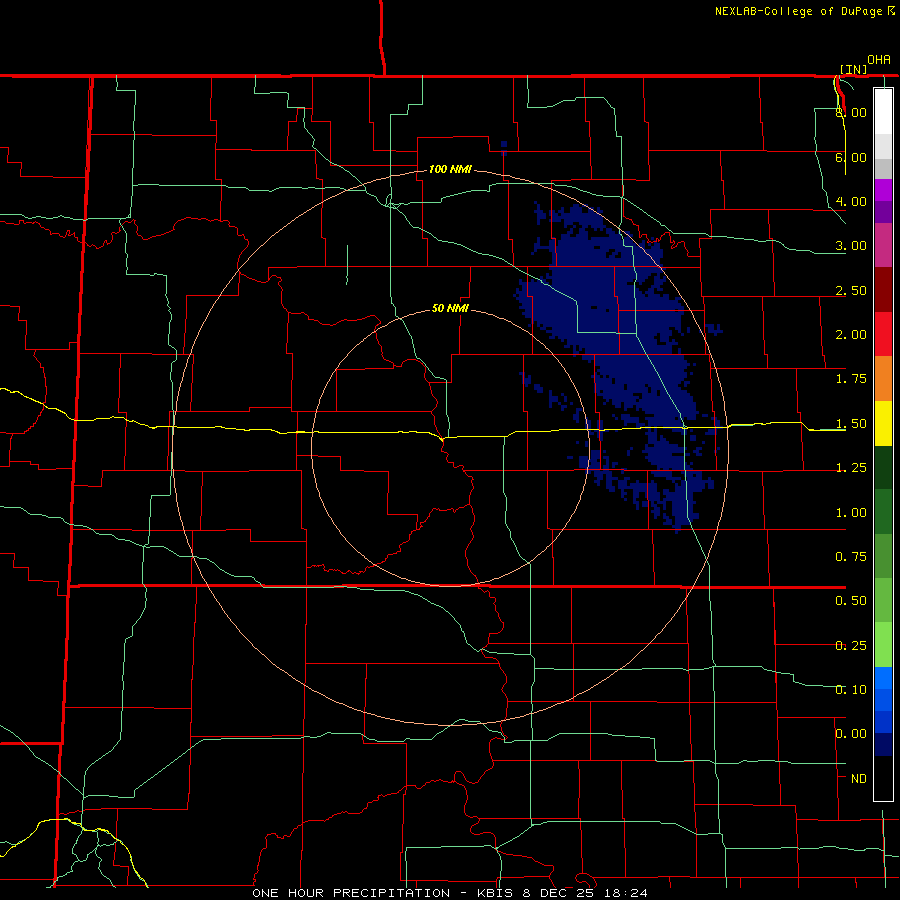Pick the black ND swatch in the legend
Image resolution: width=900 pixels, height=900 pixels.
pos(883,778)
